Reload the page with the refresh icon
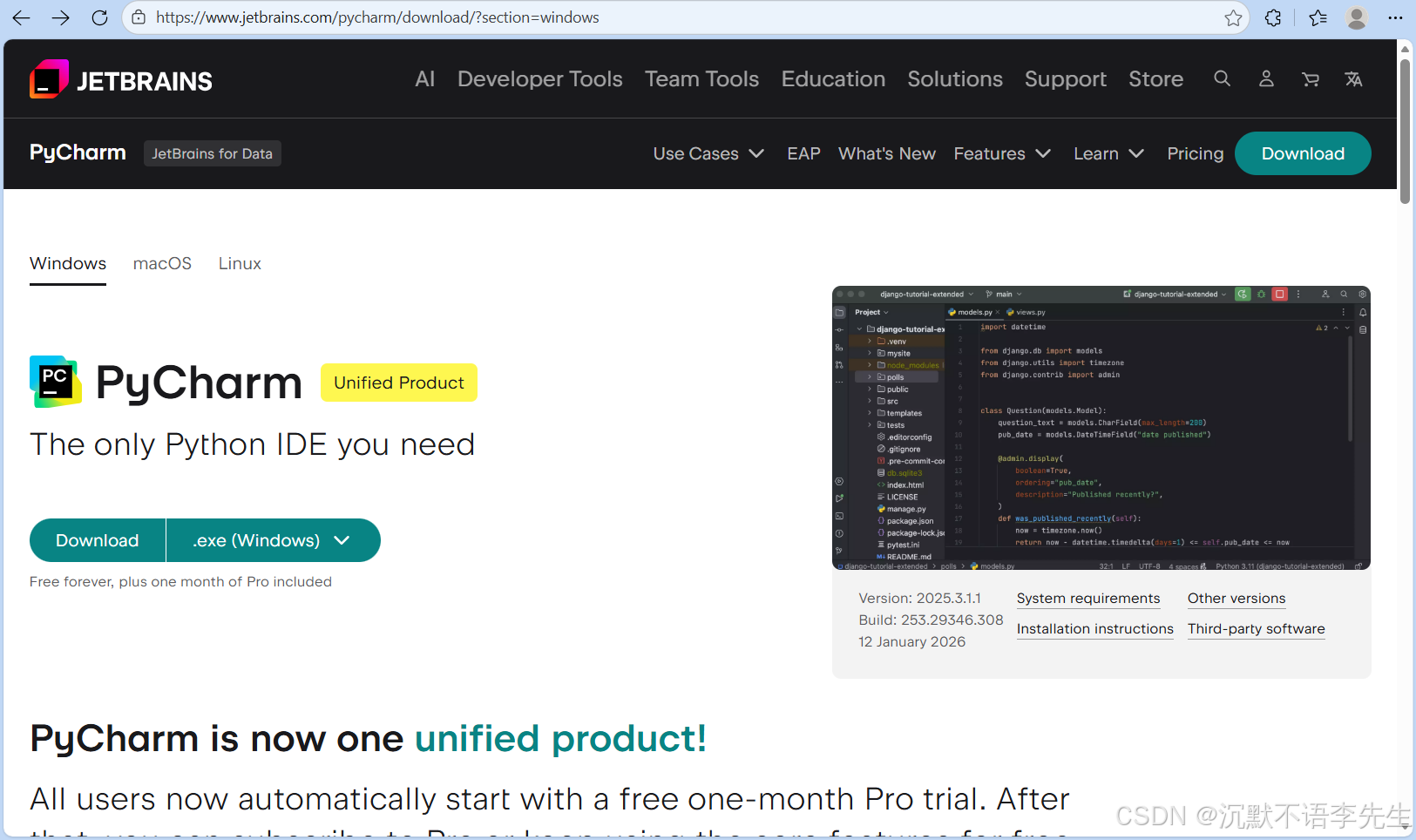The height and width of the screenshot is (840, 1416). point(99,17)
